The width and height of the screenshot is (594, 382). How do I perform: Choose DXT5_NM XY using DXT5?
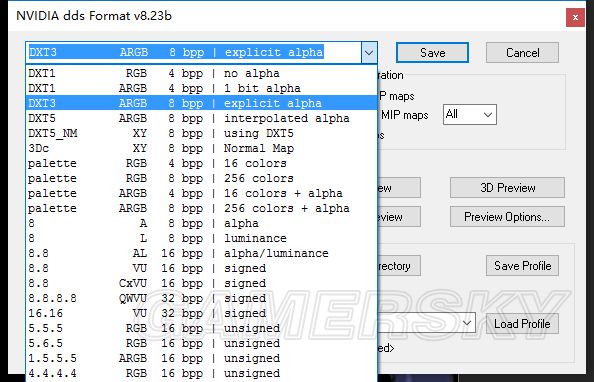click(202, 133)
